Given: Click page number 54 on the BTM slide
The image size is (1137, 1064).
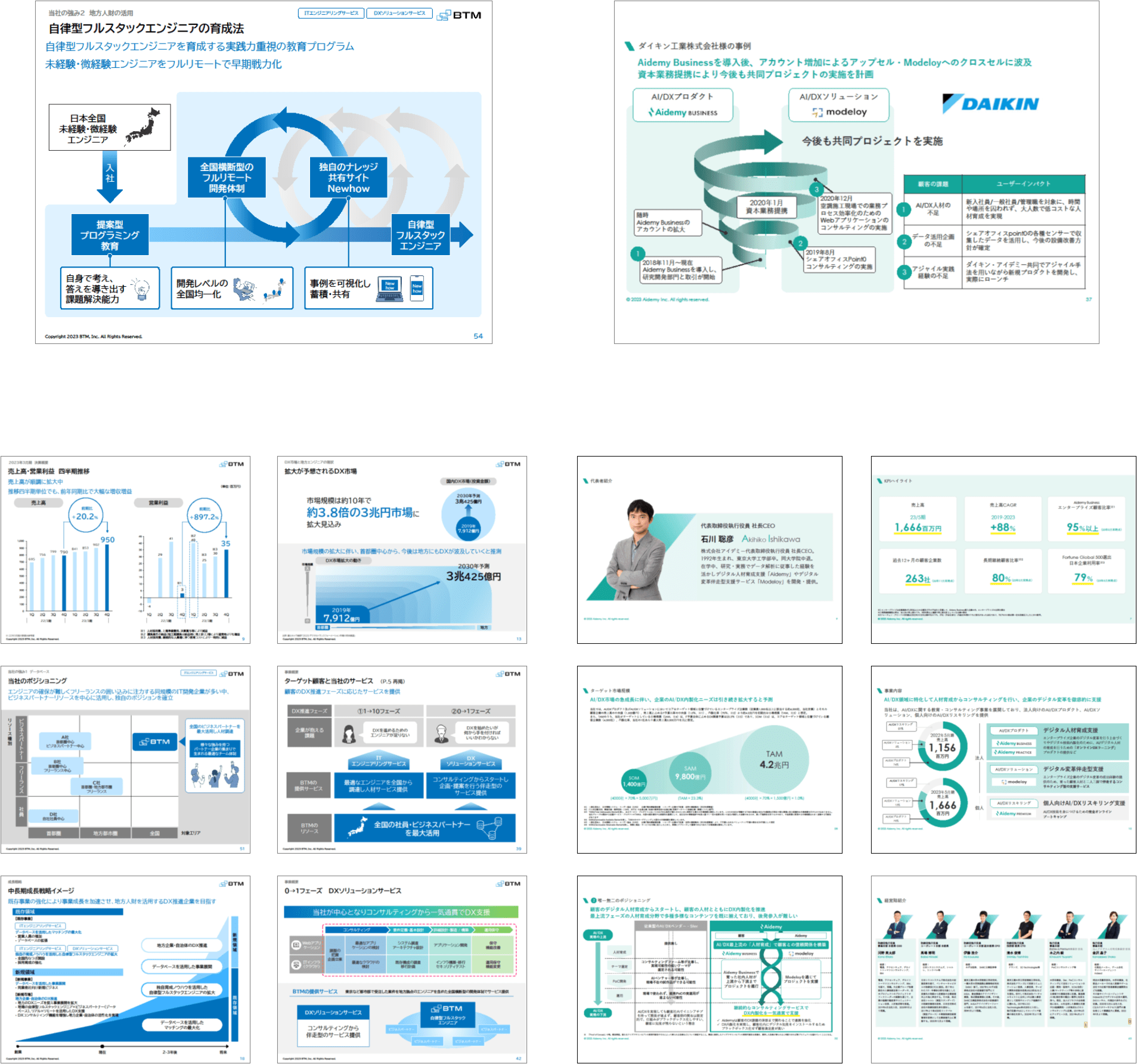Looking at the screenshot, I should (478, 336).
